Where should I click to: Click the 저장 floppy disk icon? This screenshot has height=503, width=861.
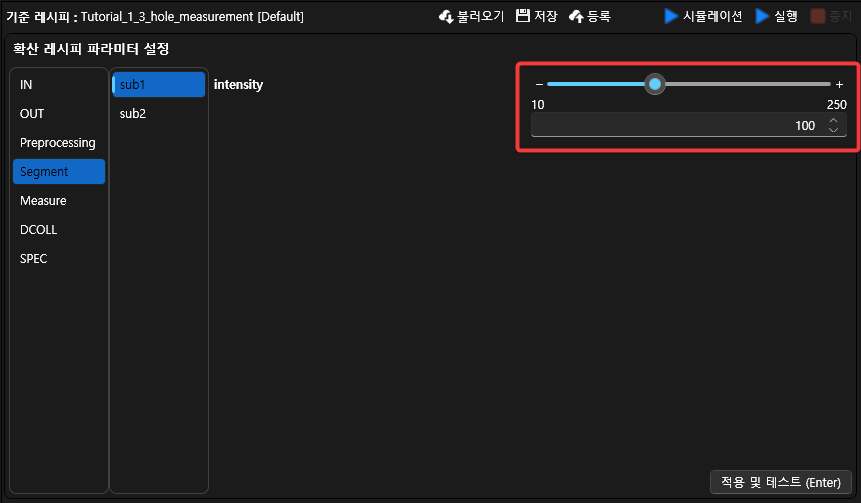point(522,16)
